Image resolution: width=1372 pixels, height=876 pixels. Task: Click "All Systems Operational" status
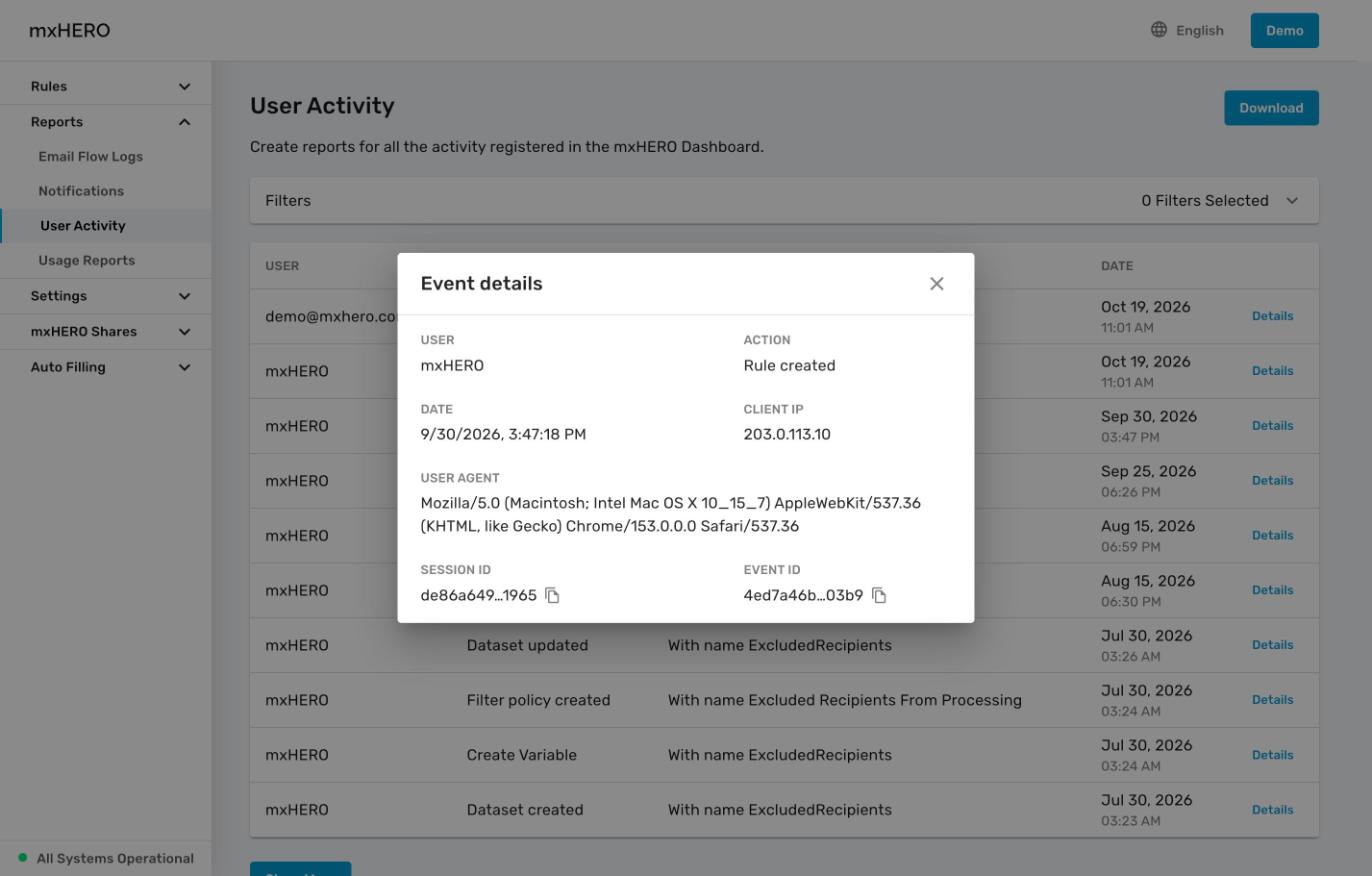click(115, 859)
